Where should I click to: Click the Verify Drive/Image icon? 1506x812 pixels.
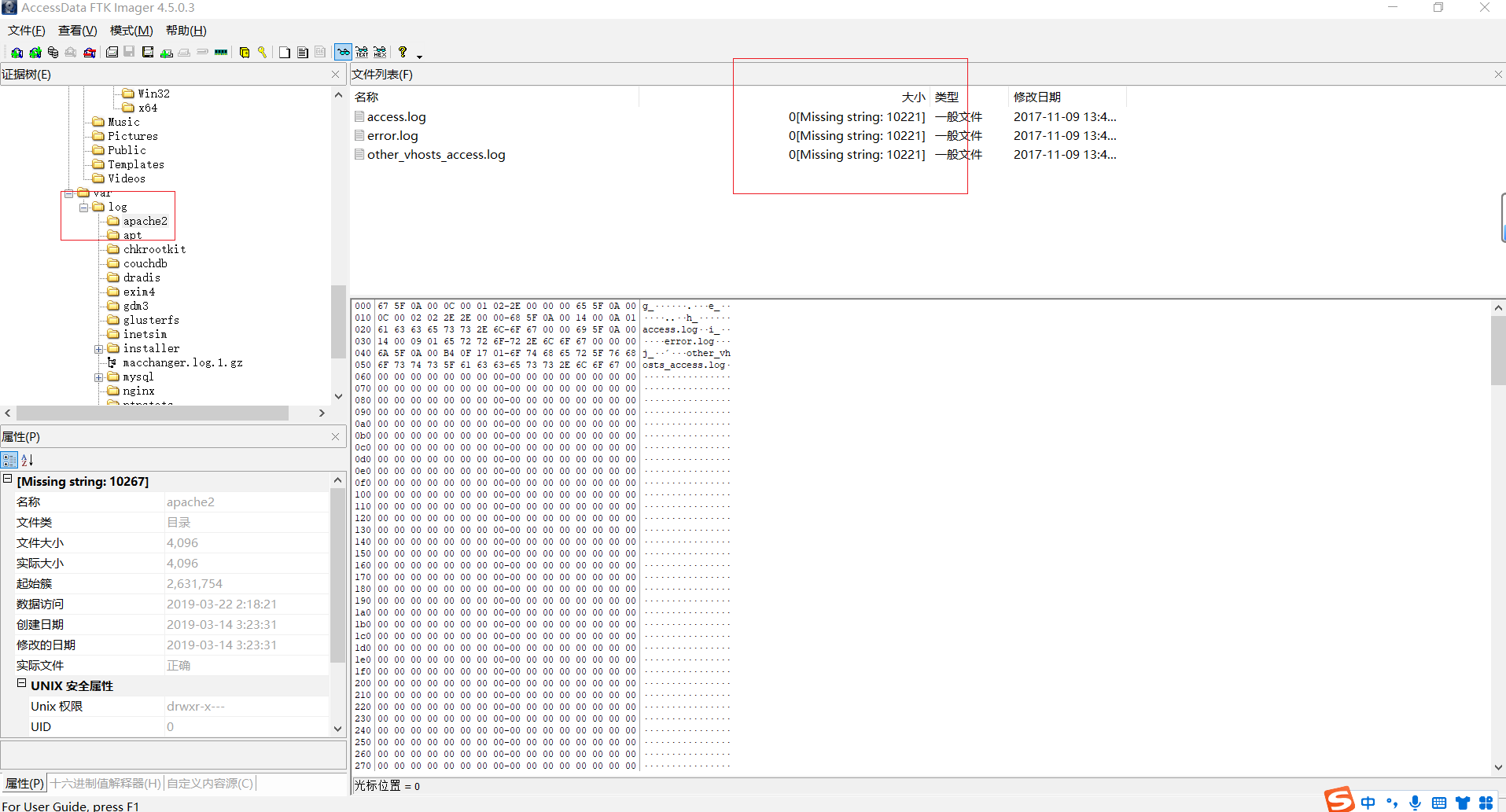pyautogui.click(x=202, y=52)
